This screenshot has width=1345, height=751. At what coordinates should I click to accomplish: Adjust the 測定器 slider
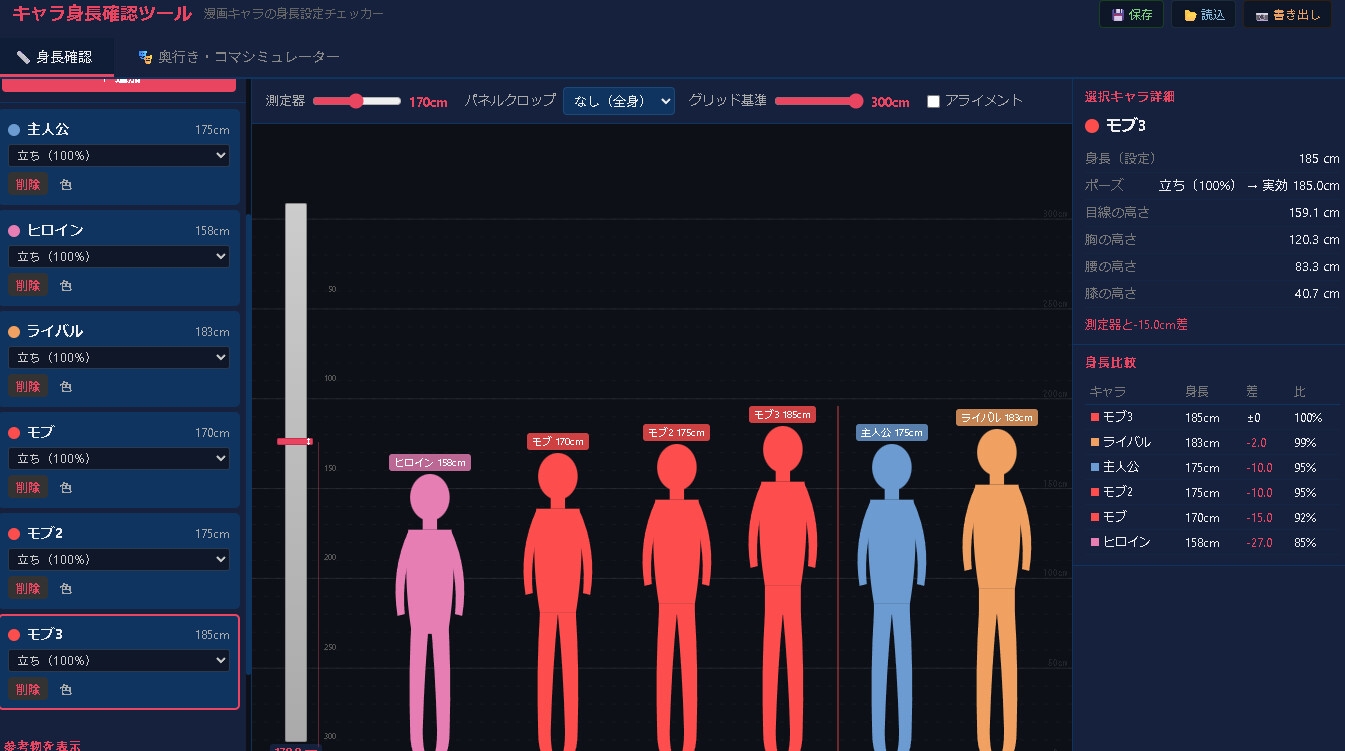coord(357,101)
